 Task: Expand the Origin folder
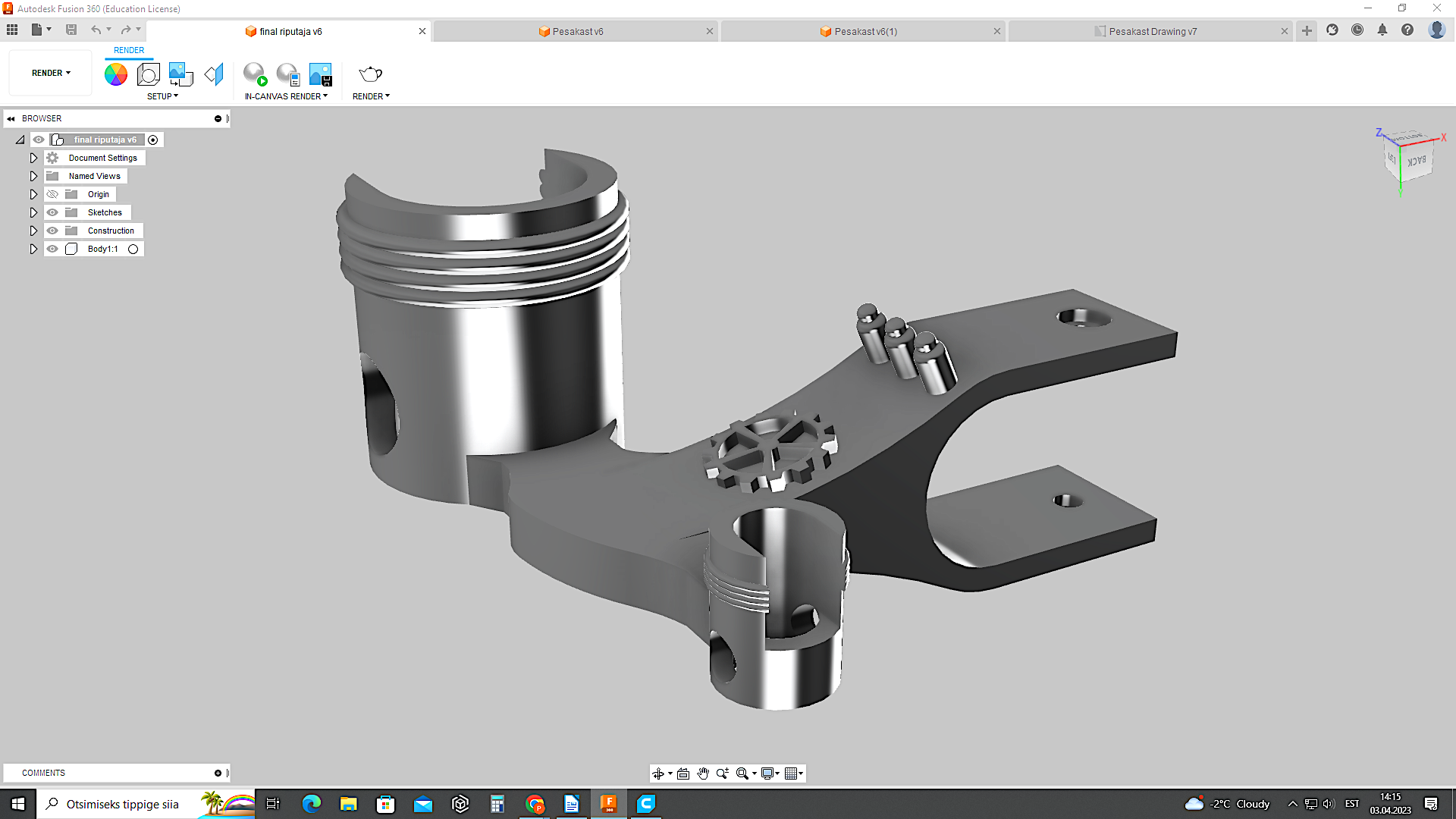coord(33,194)
